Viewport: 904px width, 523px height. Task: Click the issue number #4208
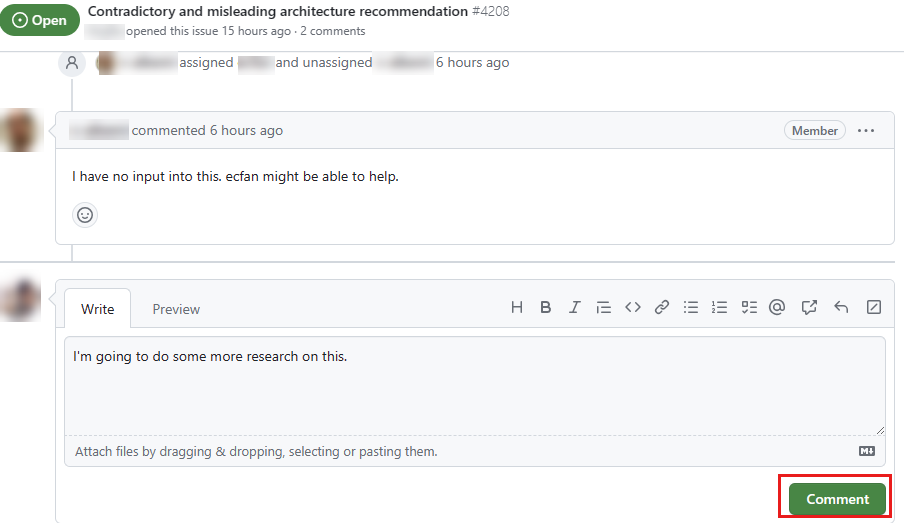[x=491, y=12]
